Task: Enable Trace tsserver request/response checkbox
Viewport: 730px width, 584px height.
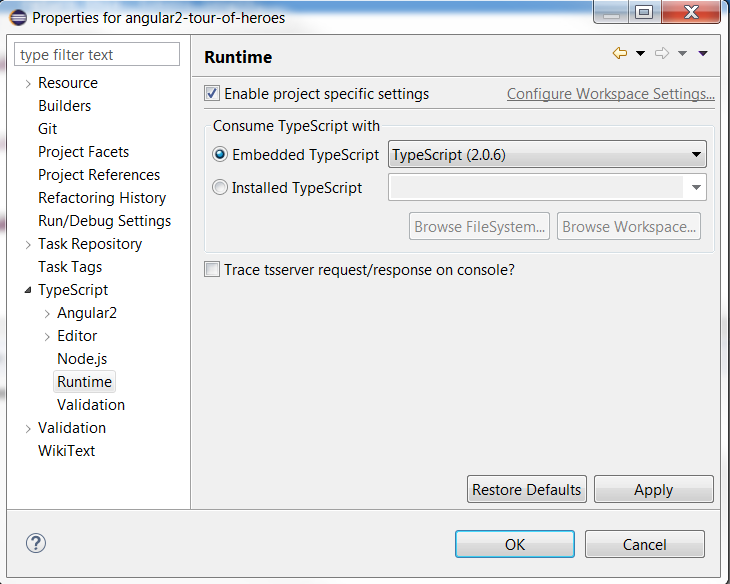Action: click(x=212, y=269)
